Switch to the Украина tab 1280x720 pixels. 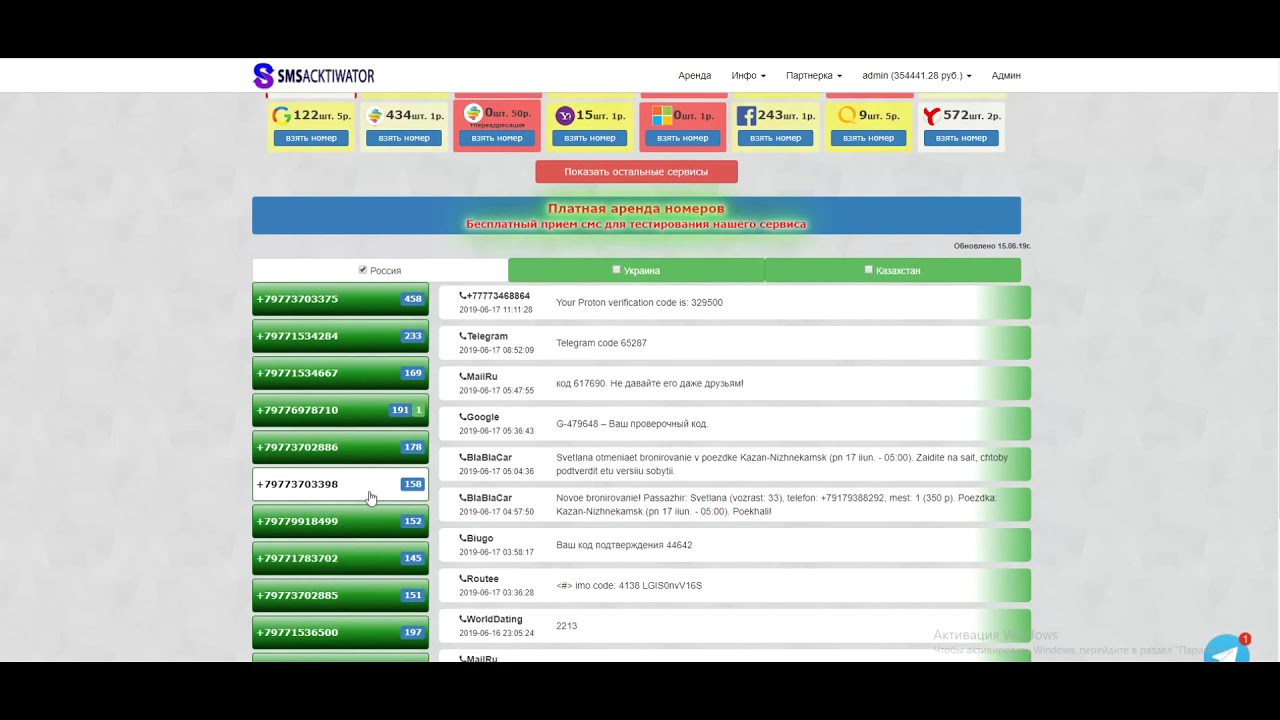pyautogui.click(x=636, y=270)
